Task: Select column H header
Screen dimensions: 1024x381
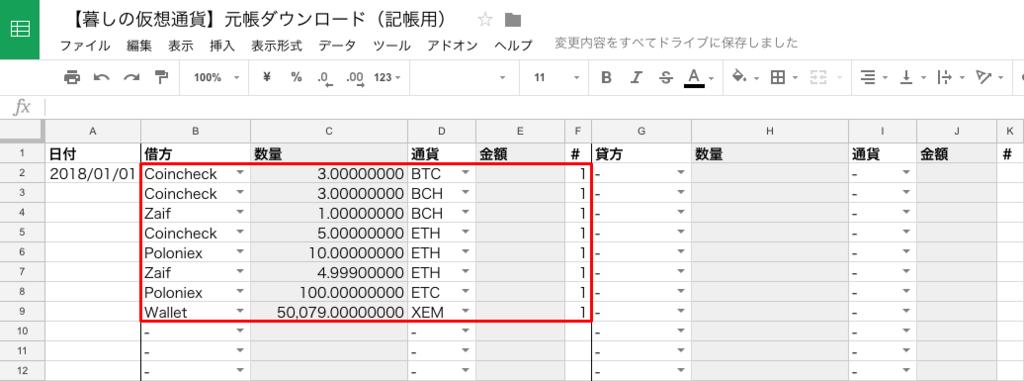Action: (770, 131)
